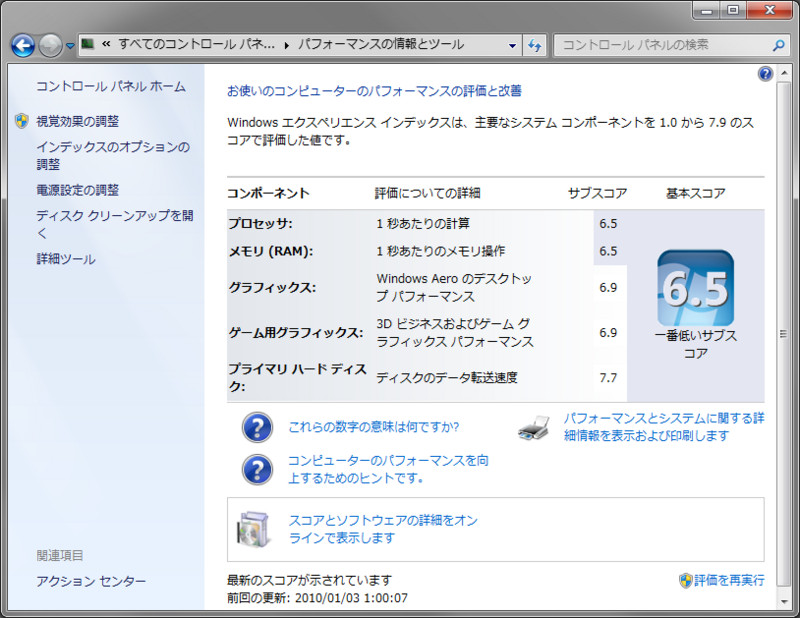Click the 前回の更新: 2010/01/03 1:00:07 text
This screenshot has height=618, width=800.
317,598
